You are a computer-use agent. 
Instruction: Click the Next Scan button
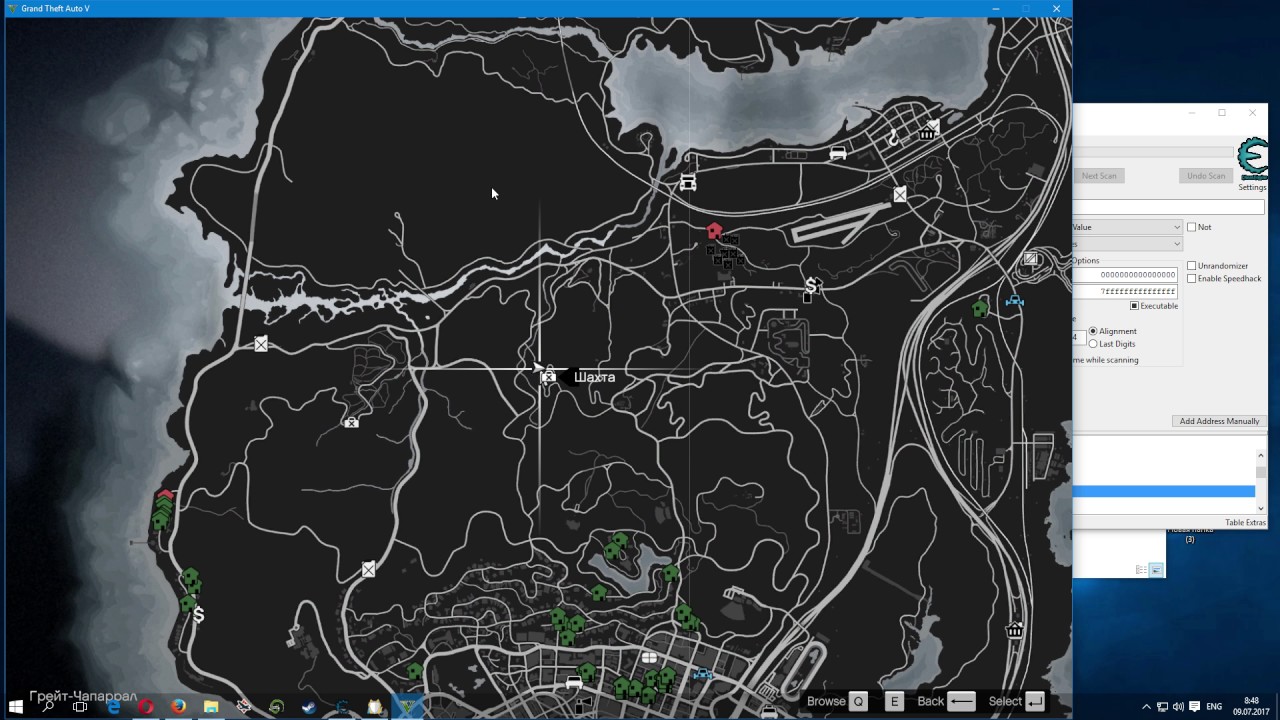pos(1099,176)
